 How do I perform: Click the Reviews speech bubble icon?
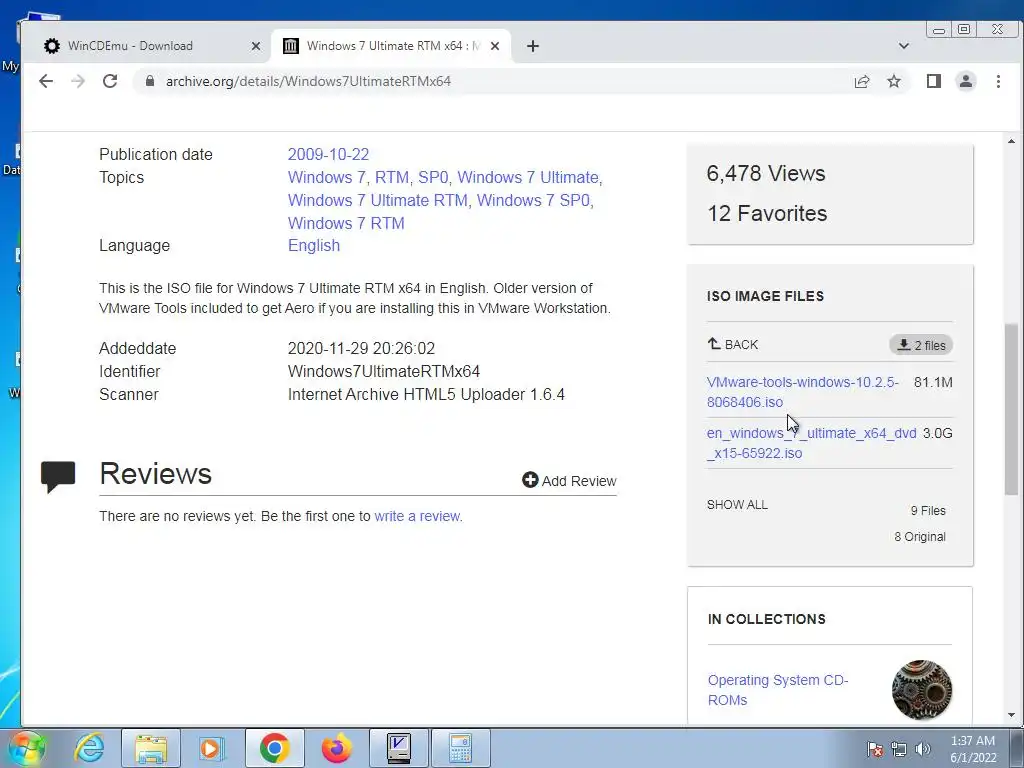58,475
